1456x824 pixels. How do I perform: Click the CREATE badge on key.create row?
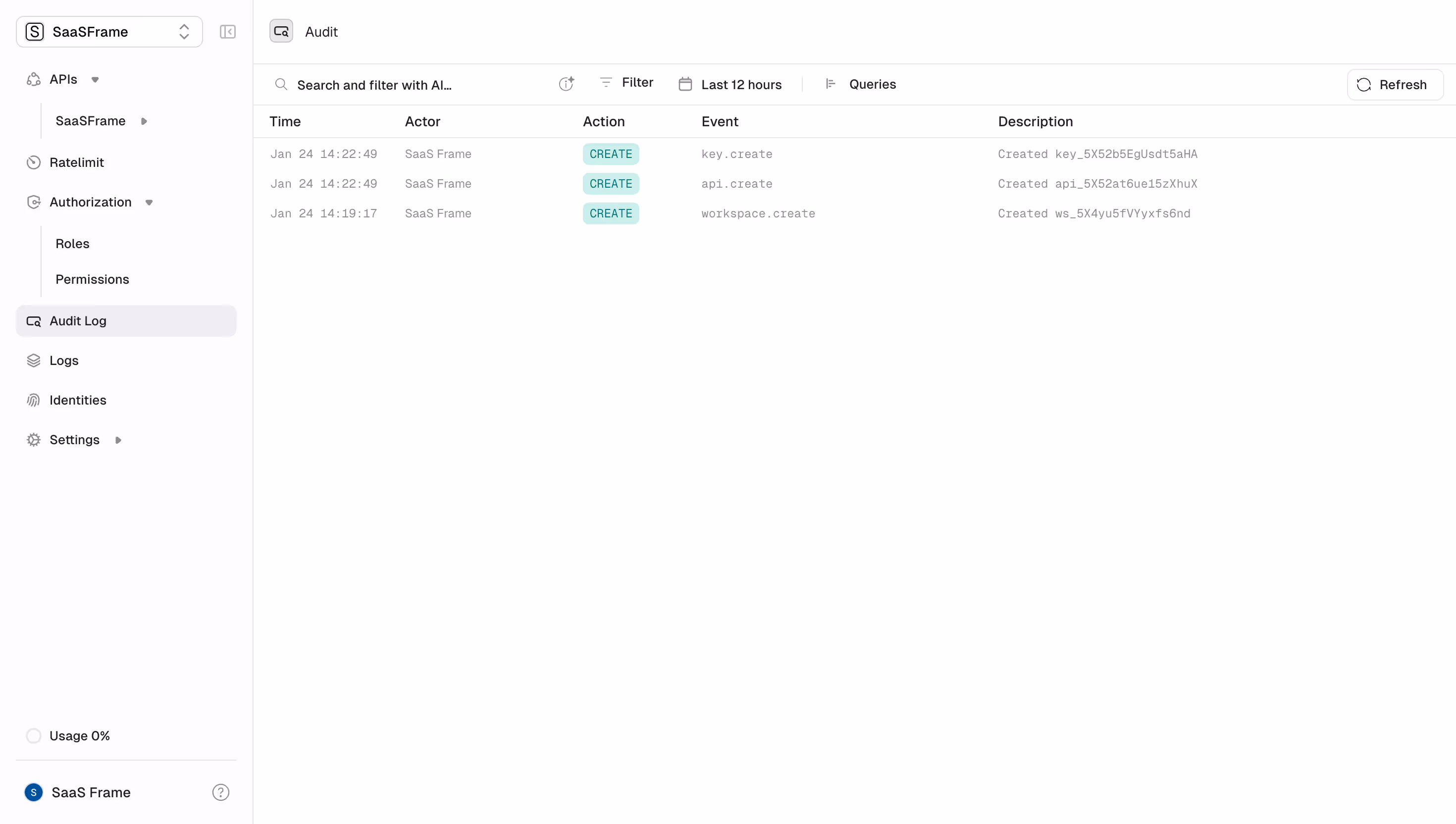(611, 154)
